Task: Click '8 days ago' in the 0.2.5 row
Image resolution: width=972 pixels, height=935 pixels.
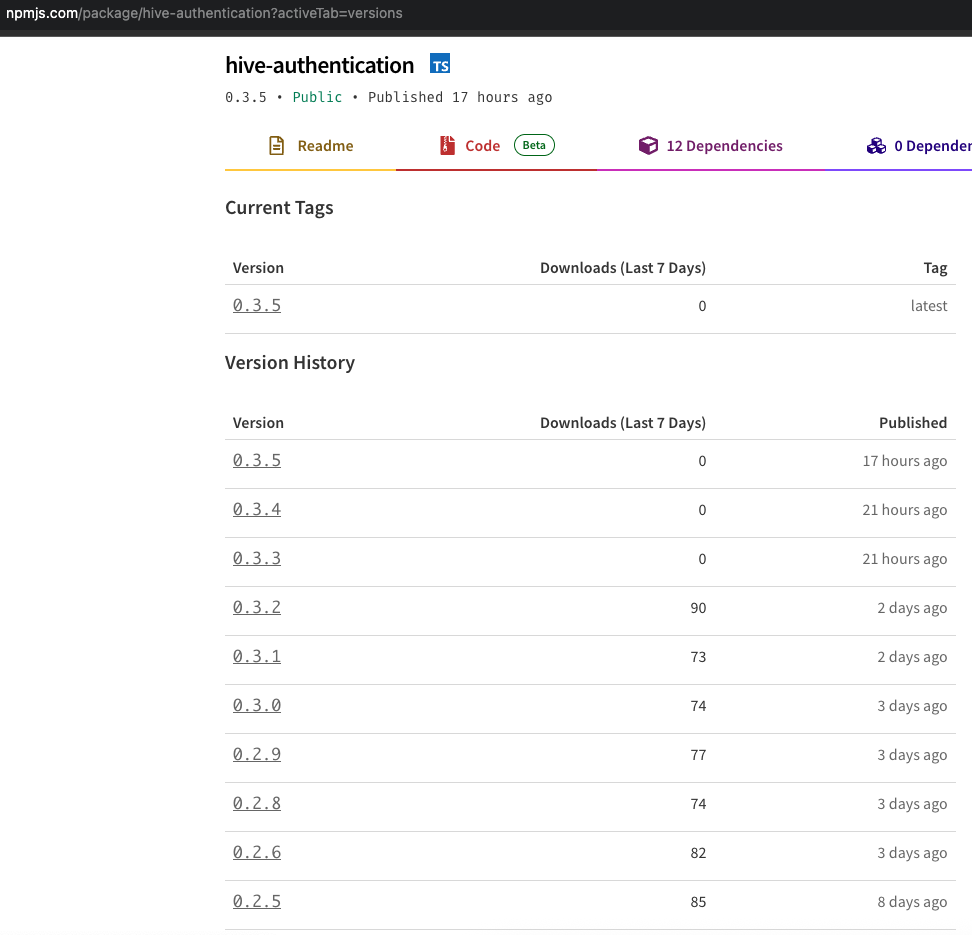Action: 912,902
